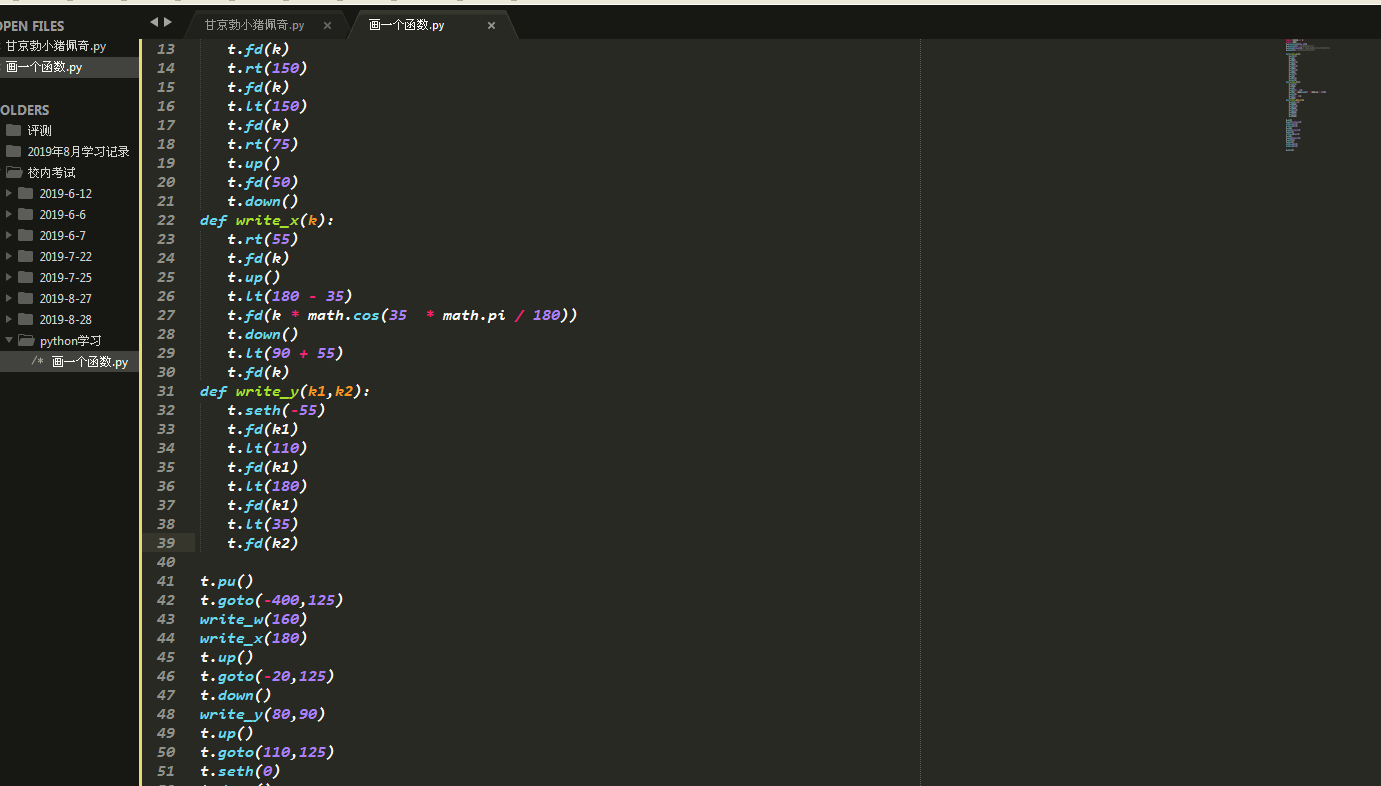
Task: Open 画一个函数.py under Open Files
Action: click(44, 67)
